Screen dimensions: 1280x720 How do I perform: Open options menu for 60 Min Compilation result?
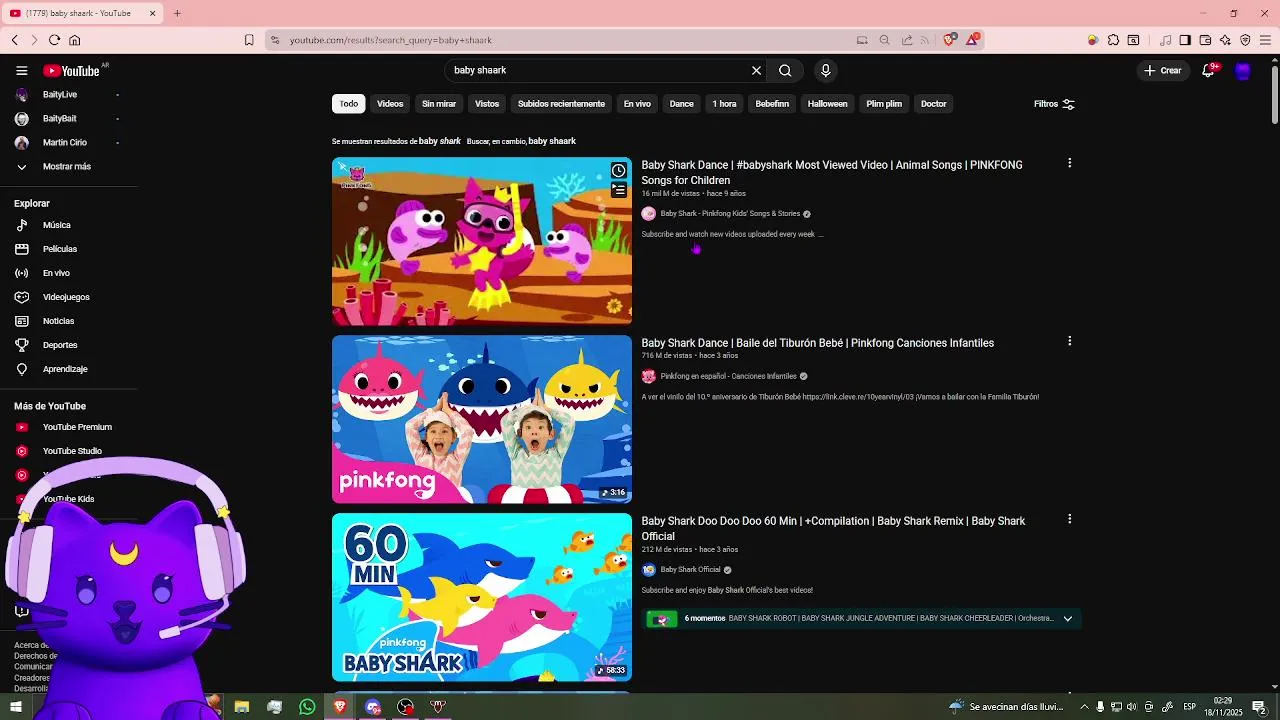pyautogui.click(x=1069, y=519)
